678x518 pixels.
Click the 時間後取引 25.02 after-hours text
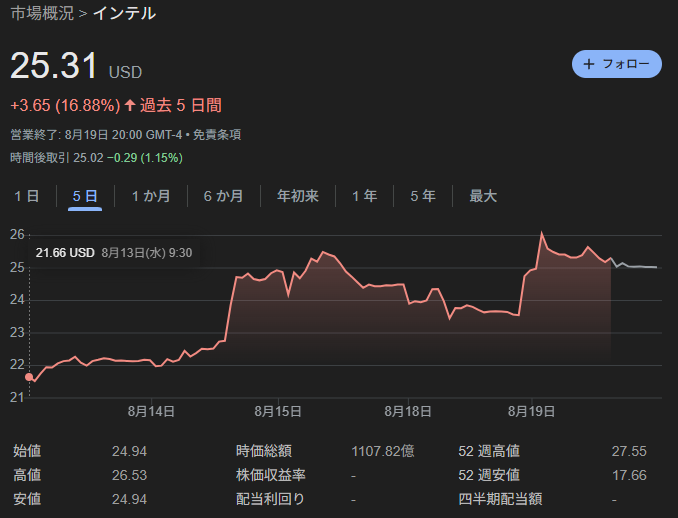coord(57,158)
